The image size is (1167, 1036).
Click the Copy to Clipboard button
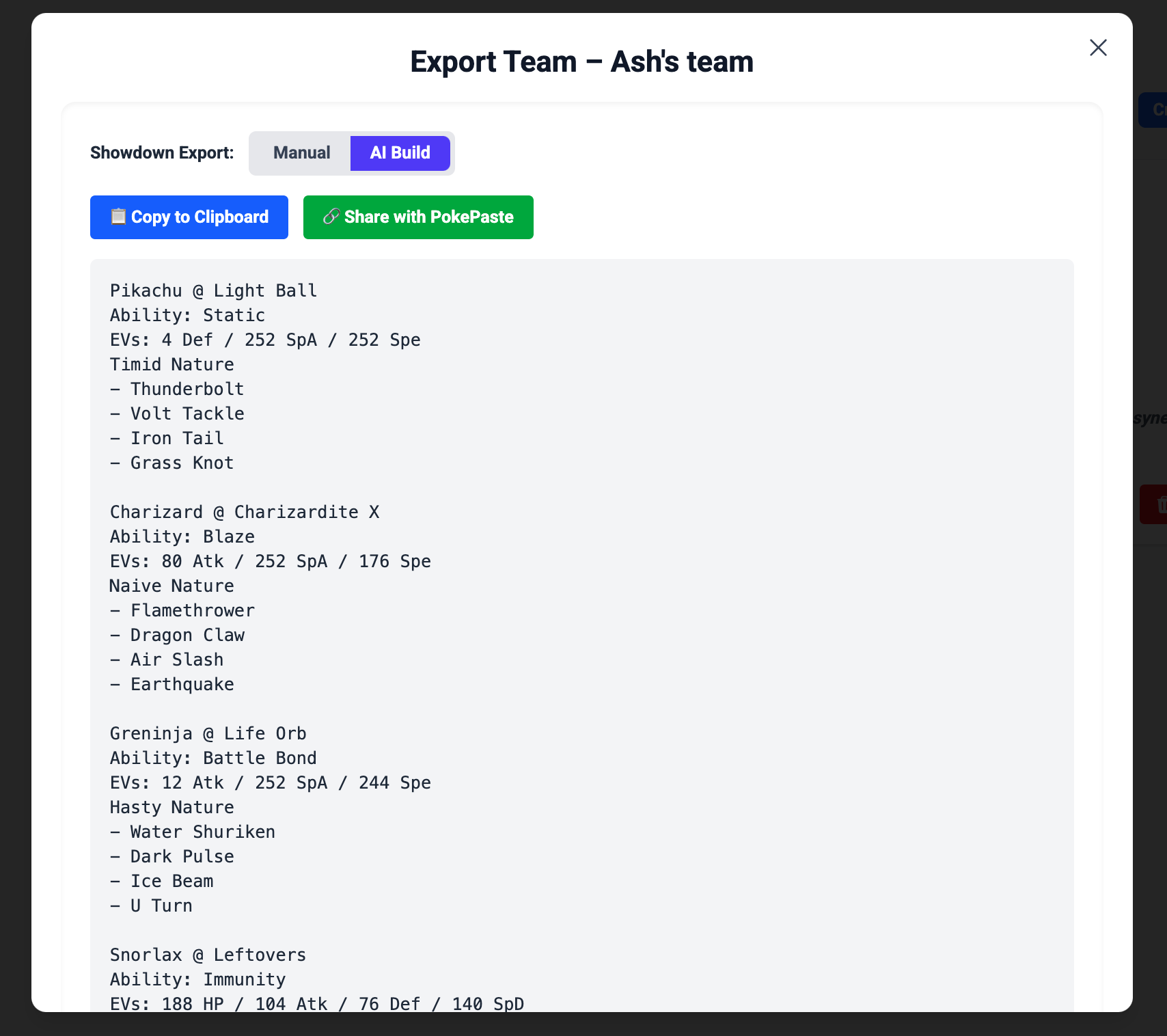pyautogui.click(x=189, y=217)
